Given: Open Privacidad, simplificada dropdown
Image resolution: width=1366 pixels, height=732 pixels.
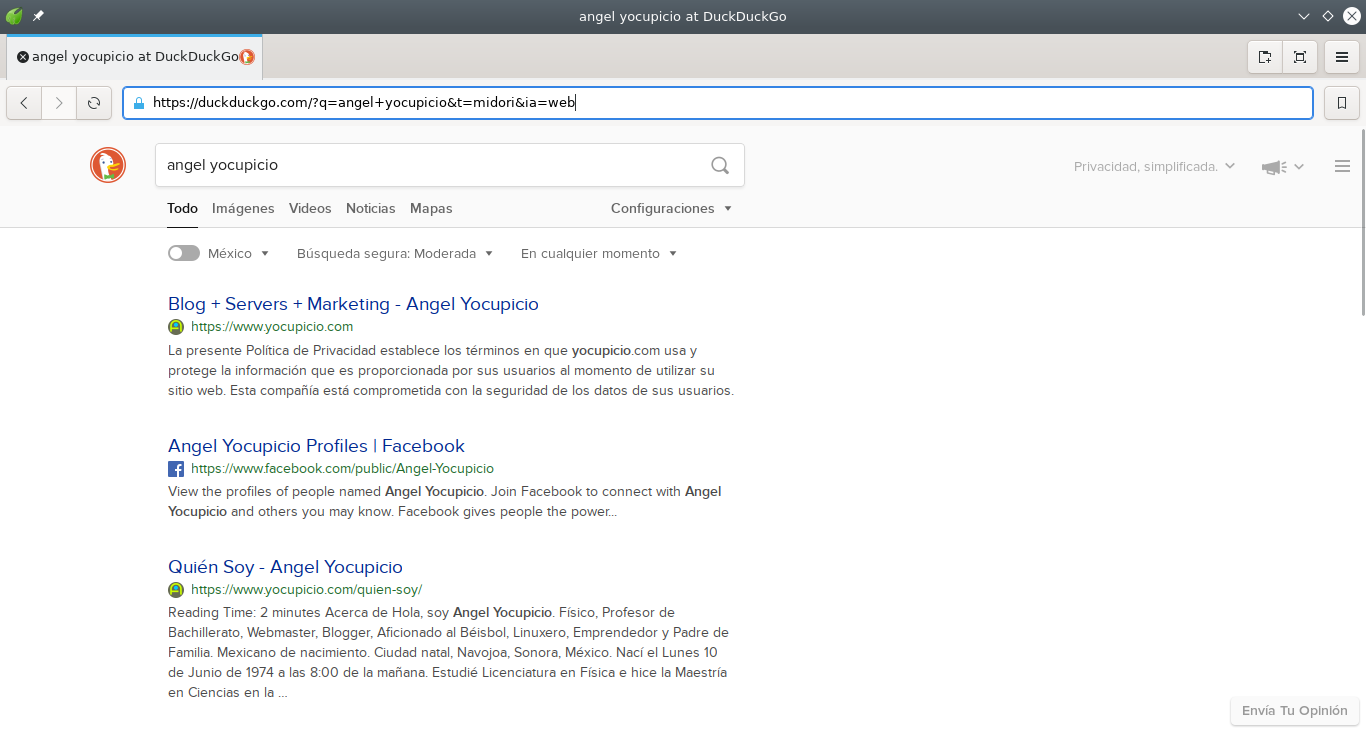Looking at the screenshot, I should (1154, 167).
